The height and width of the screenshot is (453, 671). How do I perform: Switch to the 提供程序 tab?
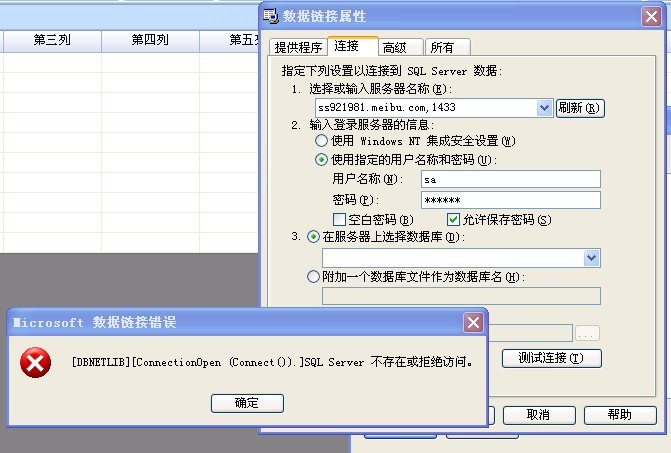[x=298, y=47]
